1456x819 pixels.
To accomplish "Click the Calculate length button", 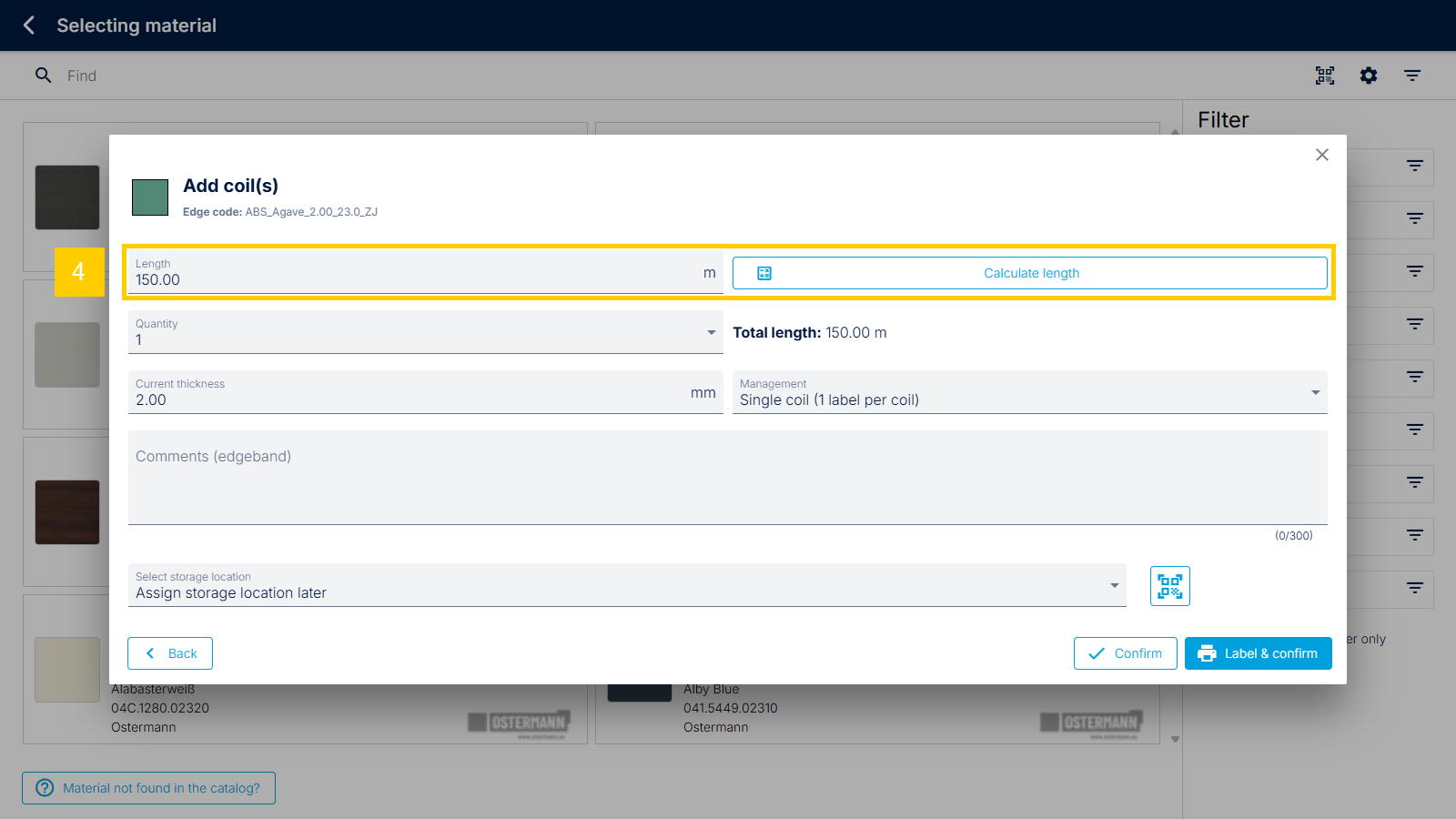I will [1030, 273].
